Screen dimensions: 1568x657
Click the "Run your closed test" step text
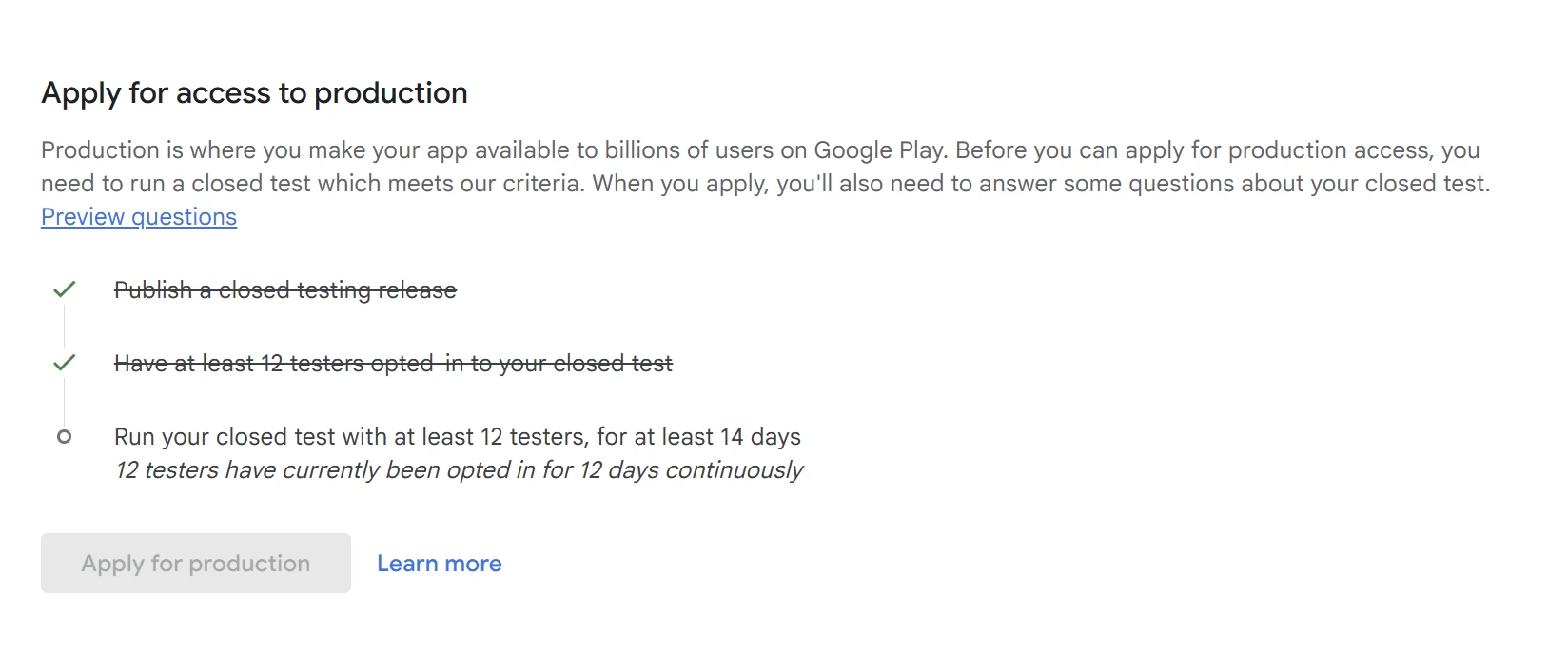tap(457, 436)
